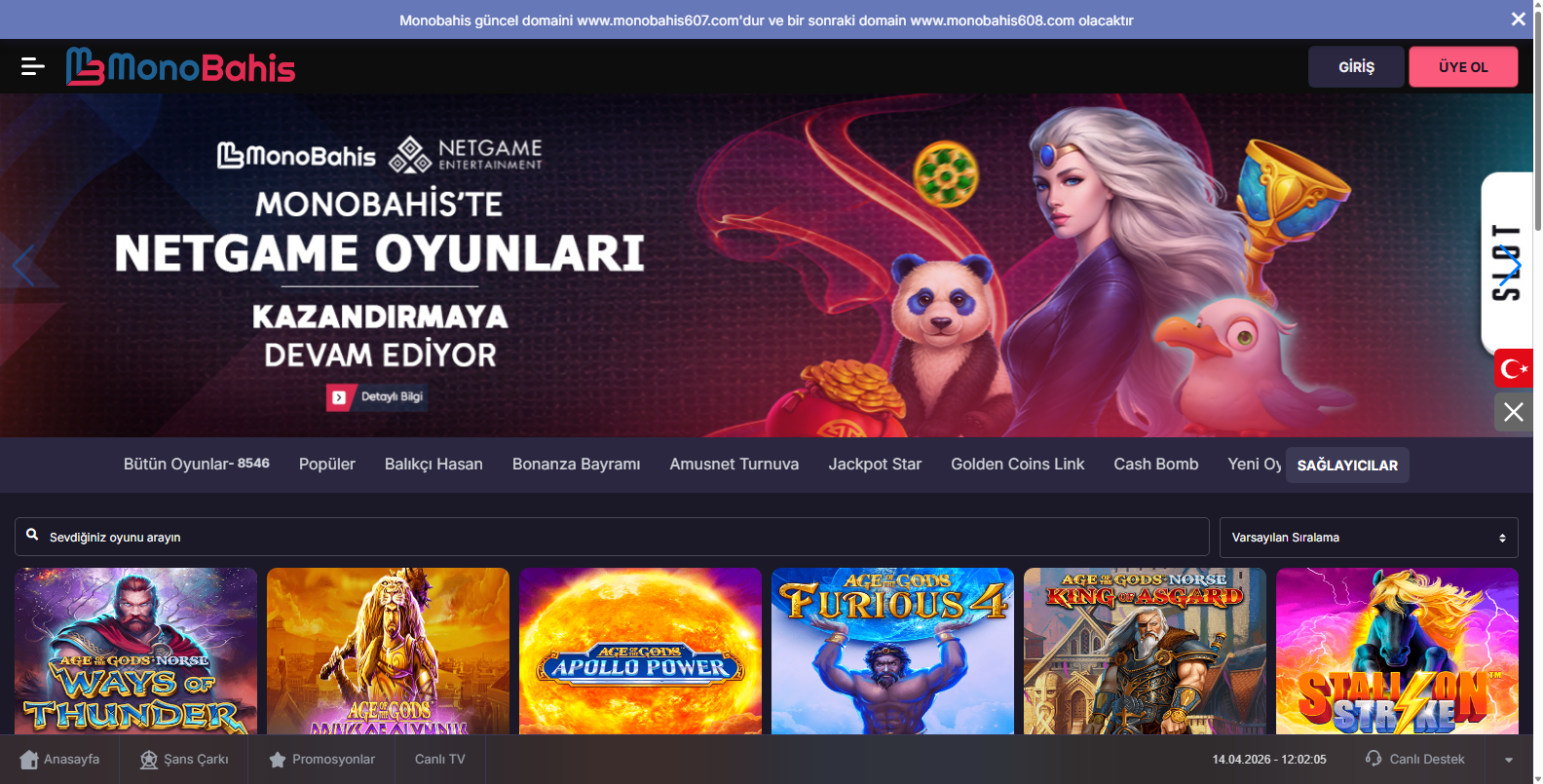Click the ÜYE OL sign-up button
1543x784 pixels.
tap(1463, 67)
